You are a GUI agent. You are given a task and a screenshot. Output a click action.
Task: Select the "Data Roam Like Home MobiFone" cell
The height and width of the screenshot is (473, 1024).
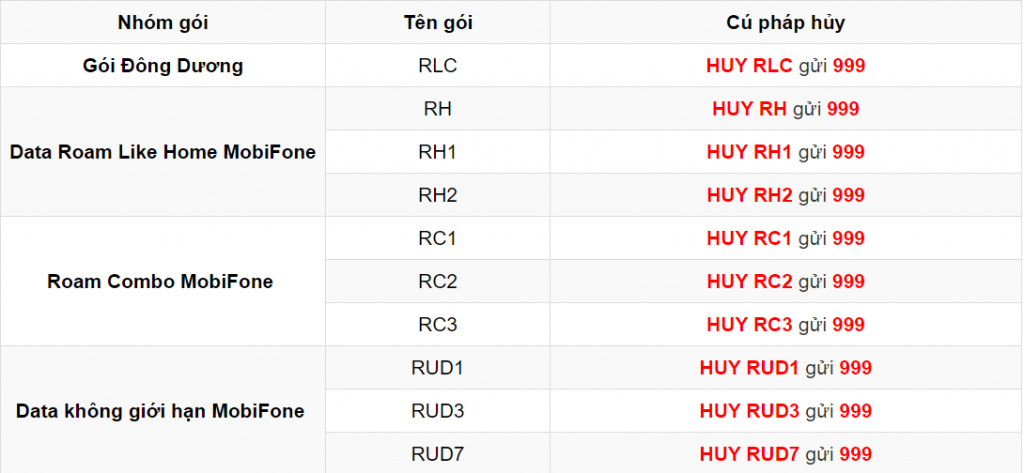[x=163, y=152]
